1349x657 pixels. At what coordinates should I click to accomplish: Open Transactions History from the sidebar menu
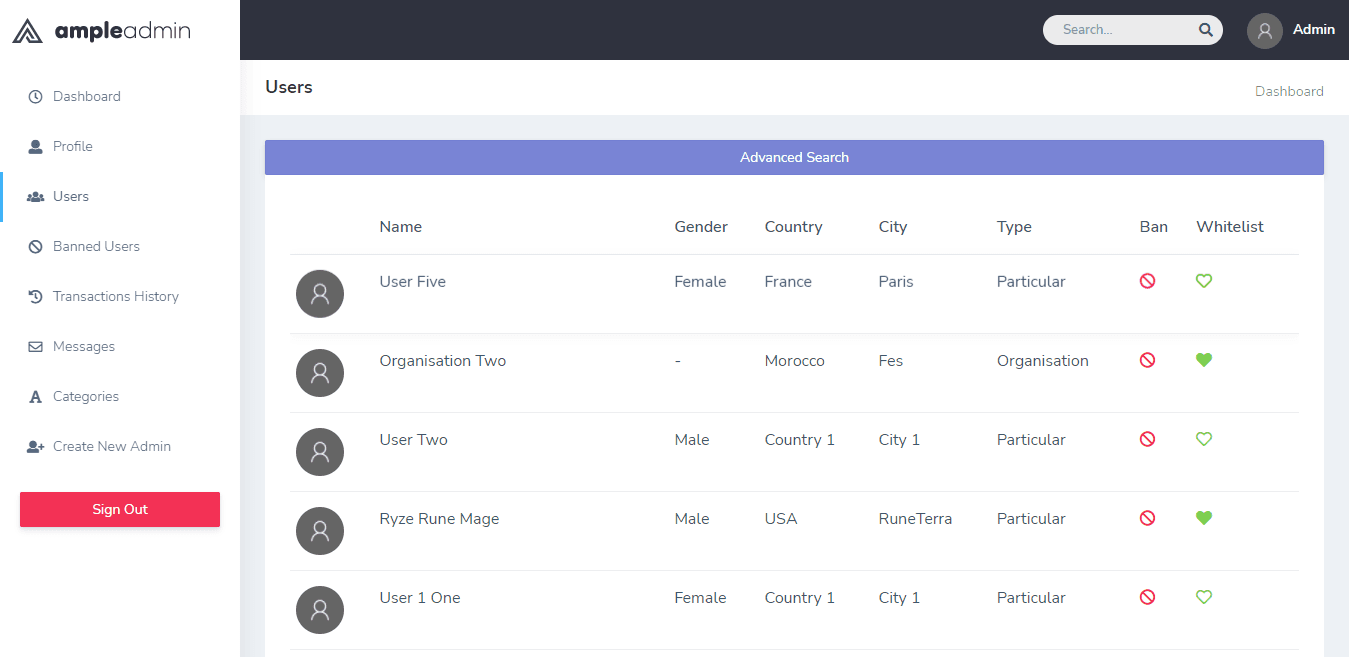pos(115,296)
